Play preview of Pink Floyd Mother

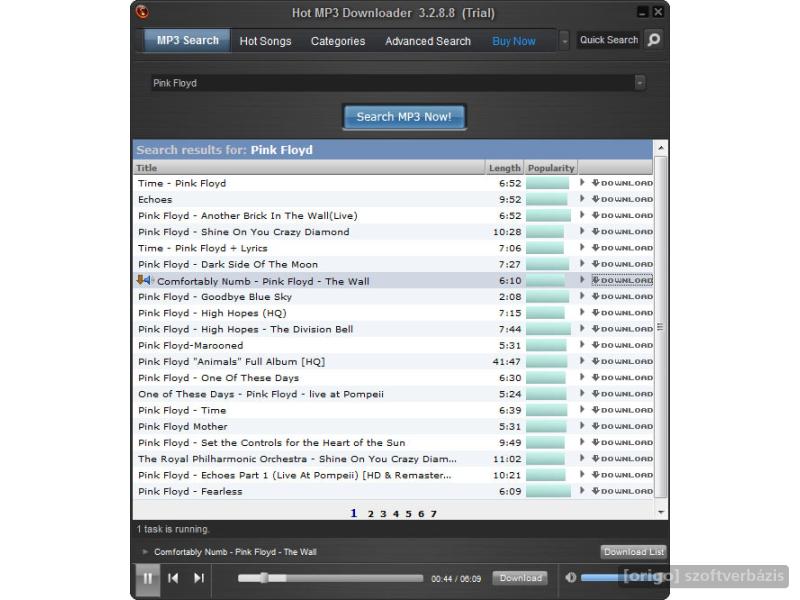[582, 426]
